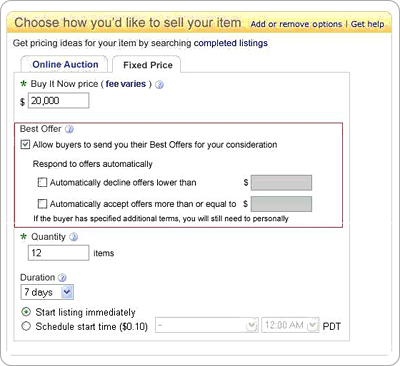Screen dimensions: 400x366
Task: Select Start listing immediately radio button
Action: click(26, 312)
